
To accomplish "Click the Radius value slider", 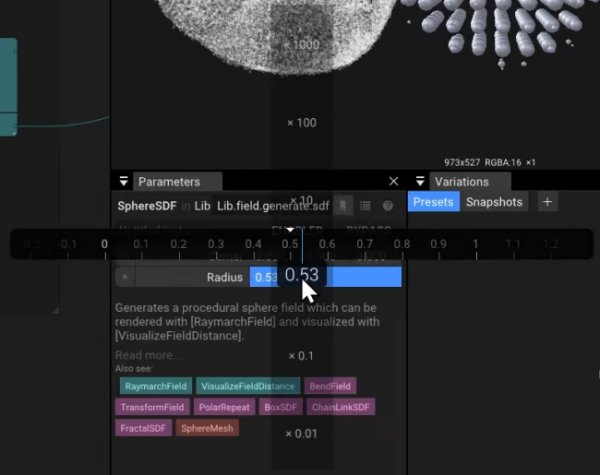I will point(360,277).
